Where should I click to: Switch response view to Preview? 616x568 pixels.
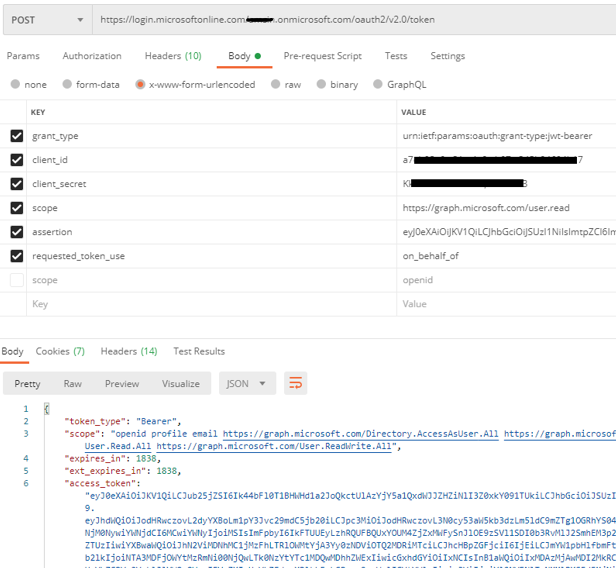[x=122, y=384]
